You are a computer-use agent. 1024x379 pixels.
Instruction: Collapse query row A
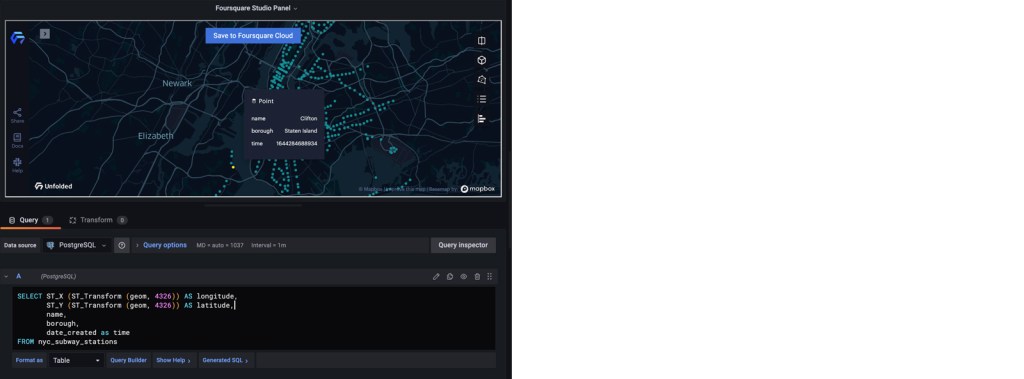pyautogui.click(x=7, y=276)
